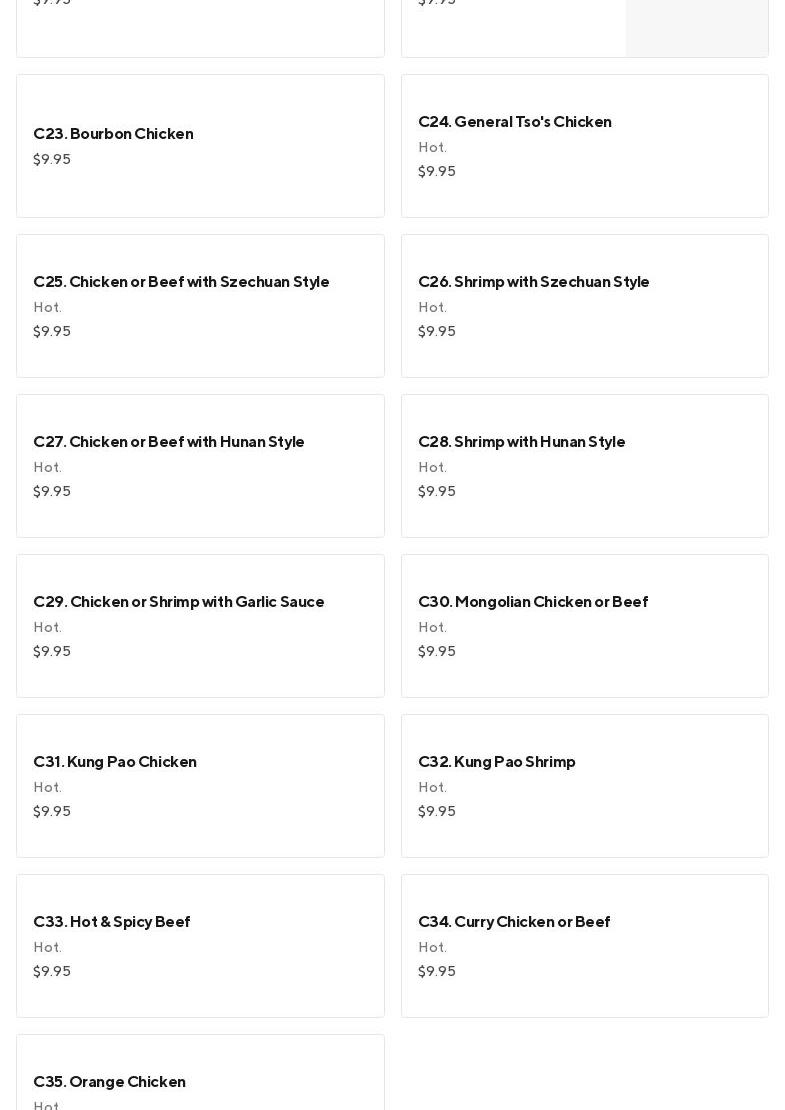Select C33 Hot & Spicy Beef
The image size is (785, 1110).
click(200, 946)
